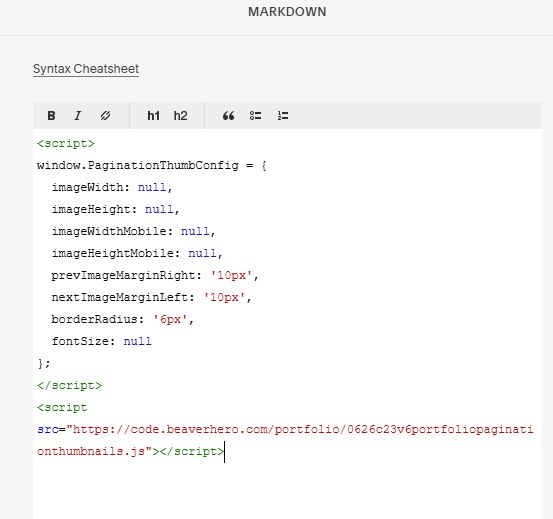Click the MARKDOWN header title

[287, 12]
